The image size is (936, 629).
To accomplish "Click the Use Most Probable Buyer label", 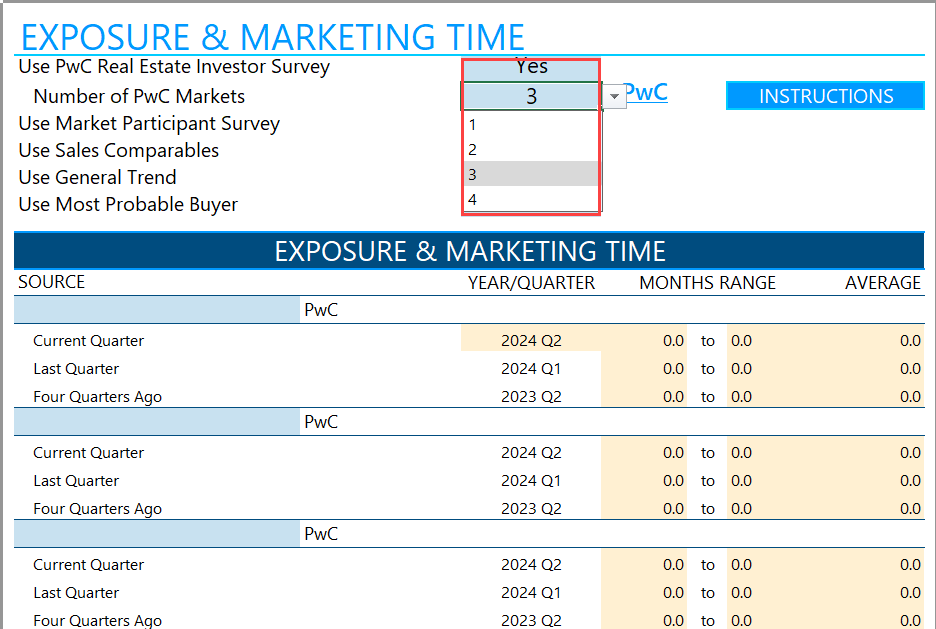I will (128, 205).
